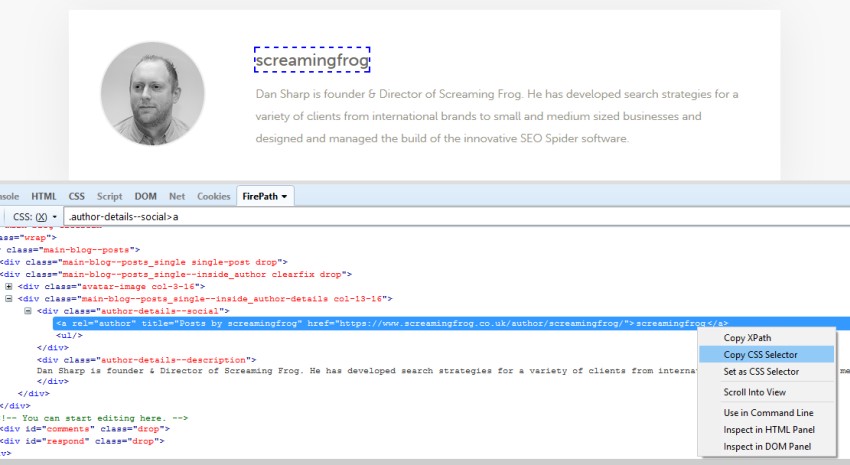The width and height of the screenshot is (850, 465).
Task: Choose Inspect in HTML Panel
Action: click(x=767, y=429)
